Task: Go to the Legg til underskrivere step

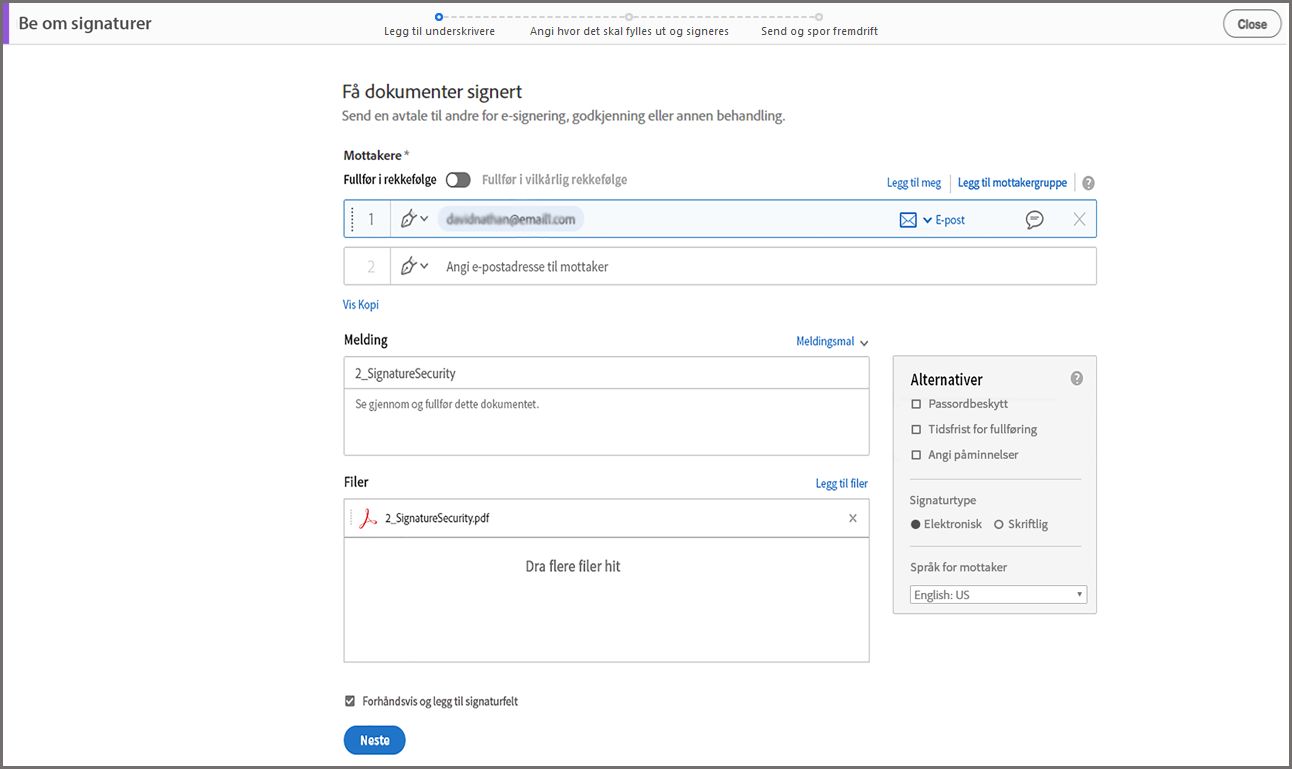Action: [x=438, y=31]
